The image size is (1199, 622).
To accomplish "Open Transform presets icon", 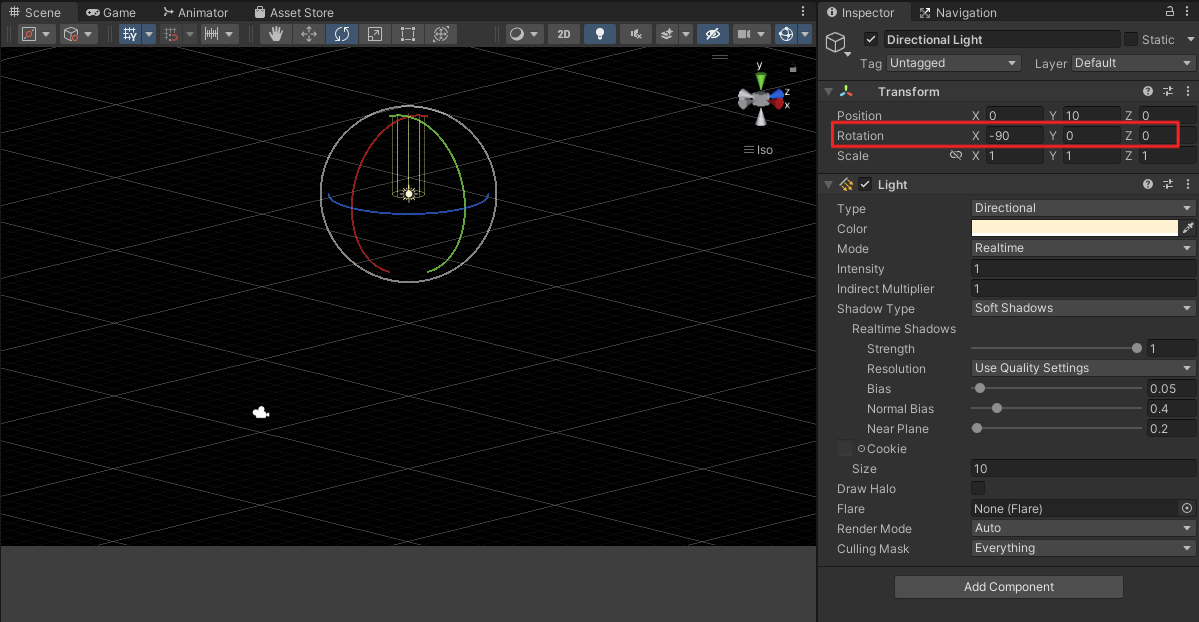I will point(1168,91).
